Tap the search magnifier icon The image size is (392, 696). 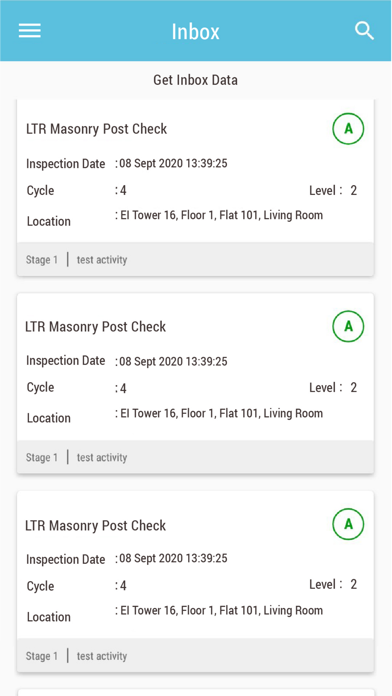[364, 31]
